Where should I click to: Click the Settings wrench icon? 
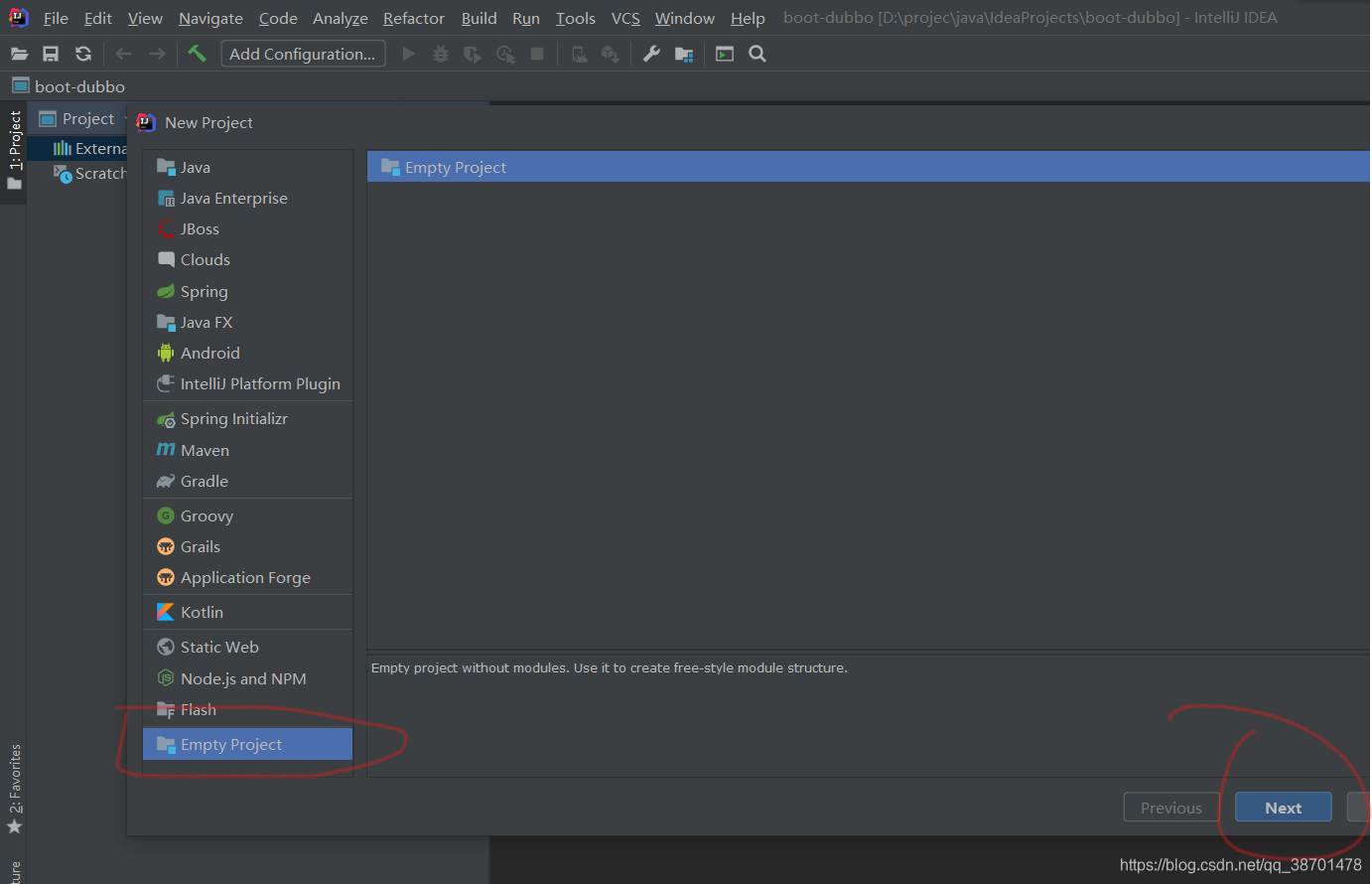[651, 54]
